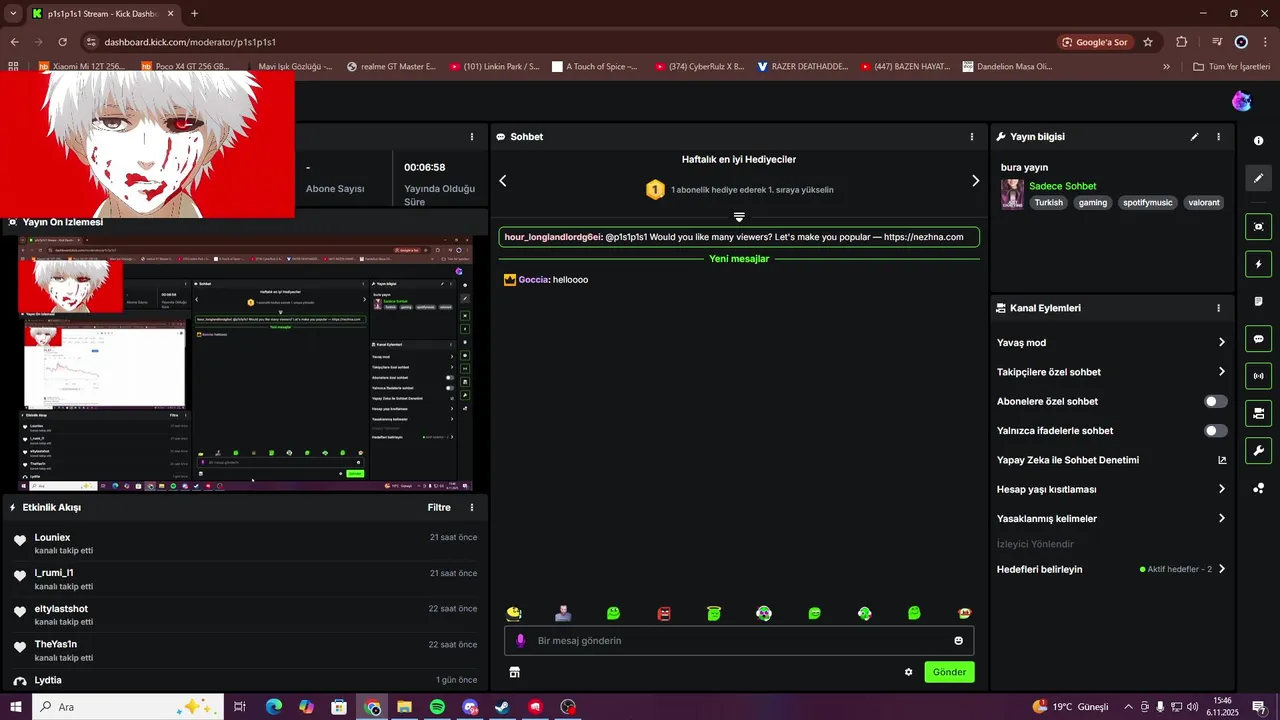Image resolution: width=1280 pixels, height=720 pixels.
Task: Toggle the chat bubble widget in right sidebar
Action: tap(1258, 339)
